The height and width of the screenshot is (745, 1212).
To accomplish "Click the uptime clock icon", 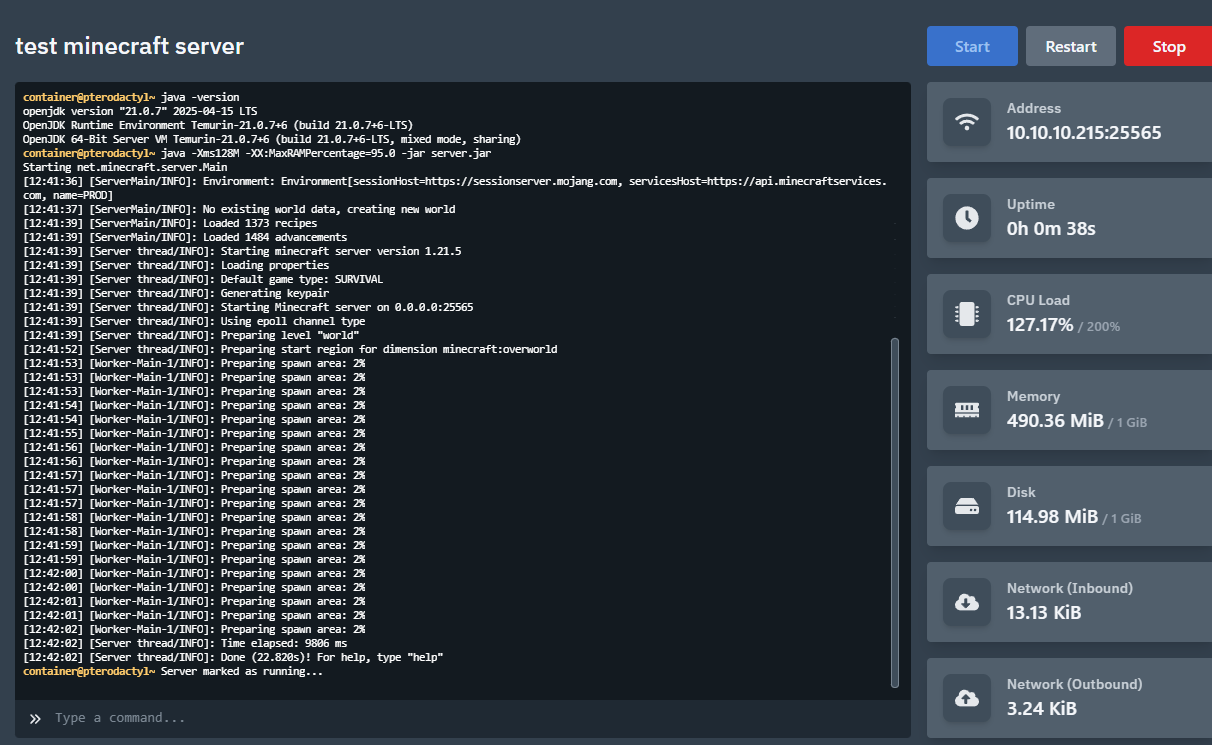I will [x=967, y=218].
